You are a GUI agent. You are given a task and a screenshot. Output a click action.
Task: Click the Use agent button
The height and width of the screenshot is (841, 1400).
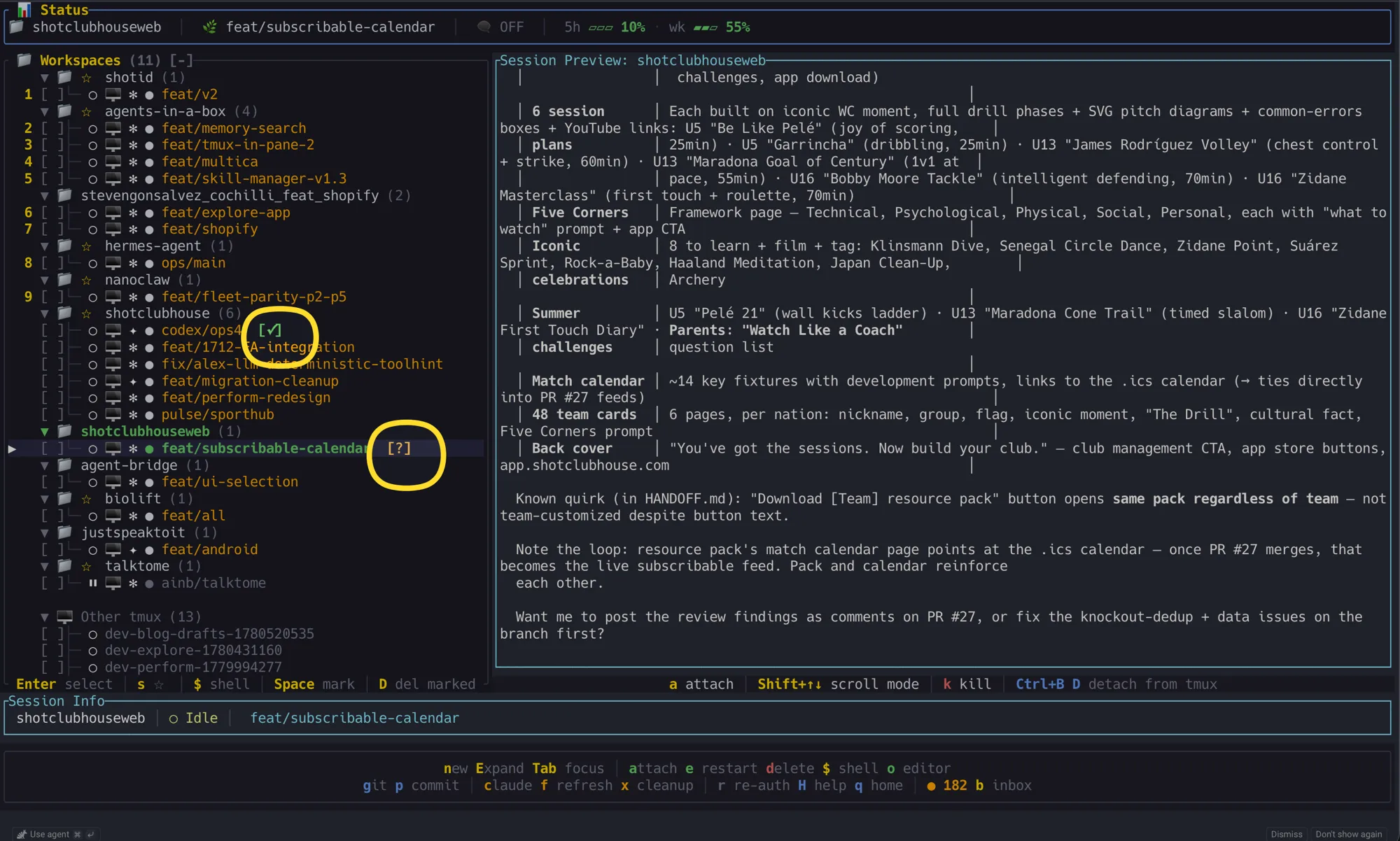tap(56, 834)
